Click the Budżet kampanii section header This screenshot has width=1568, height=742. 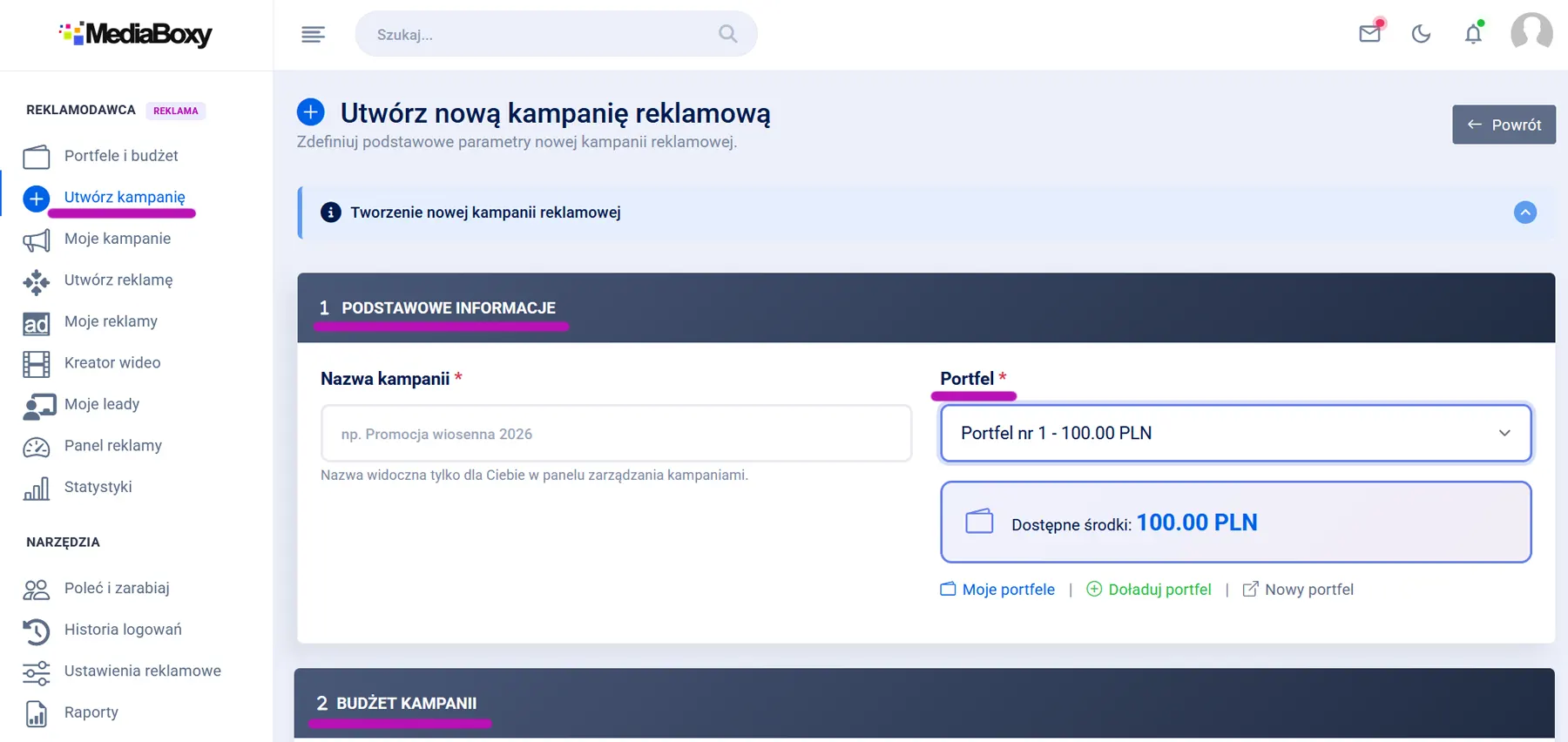click(924, 704)
